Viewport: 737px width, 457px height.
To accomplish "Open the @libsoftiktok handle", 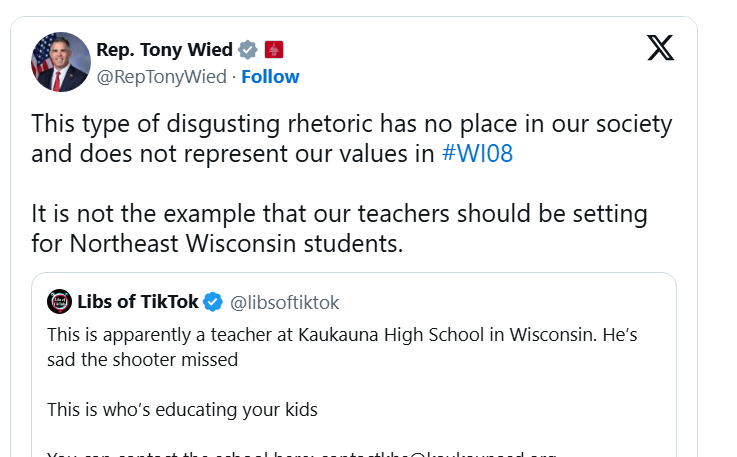I will coord(285,302).
